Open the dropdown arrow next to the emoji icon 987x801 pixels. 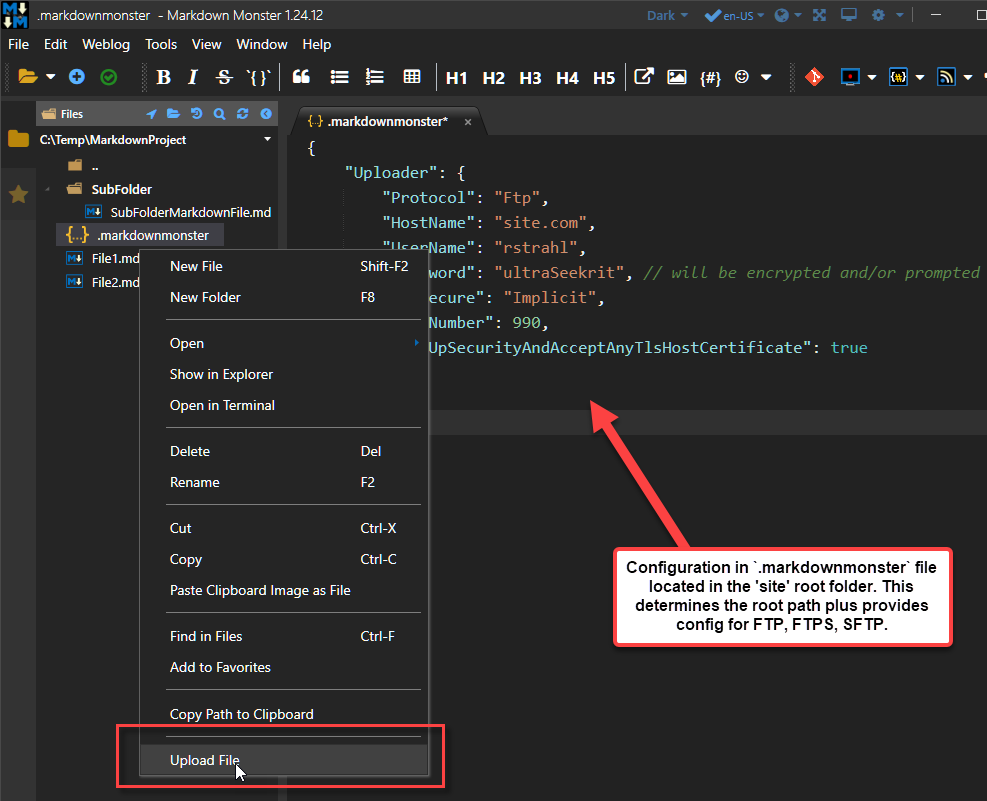[x=766, y=77]
